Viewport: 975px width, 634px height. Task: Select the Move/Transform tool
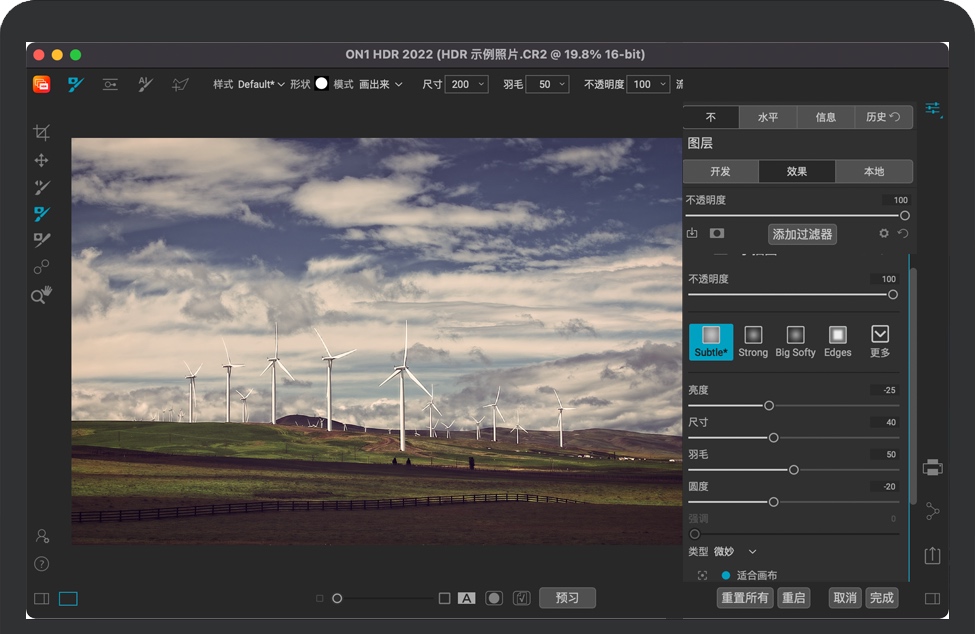pyautogui.click(x=41, y=160)
